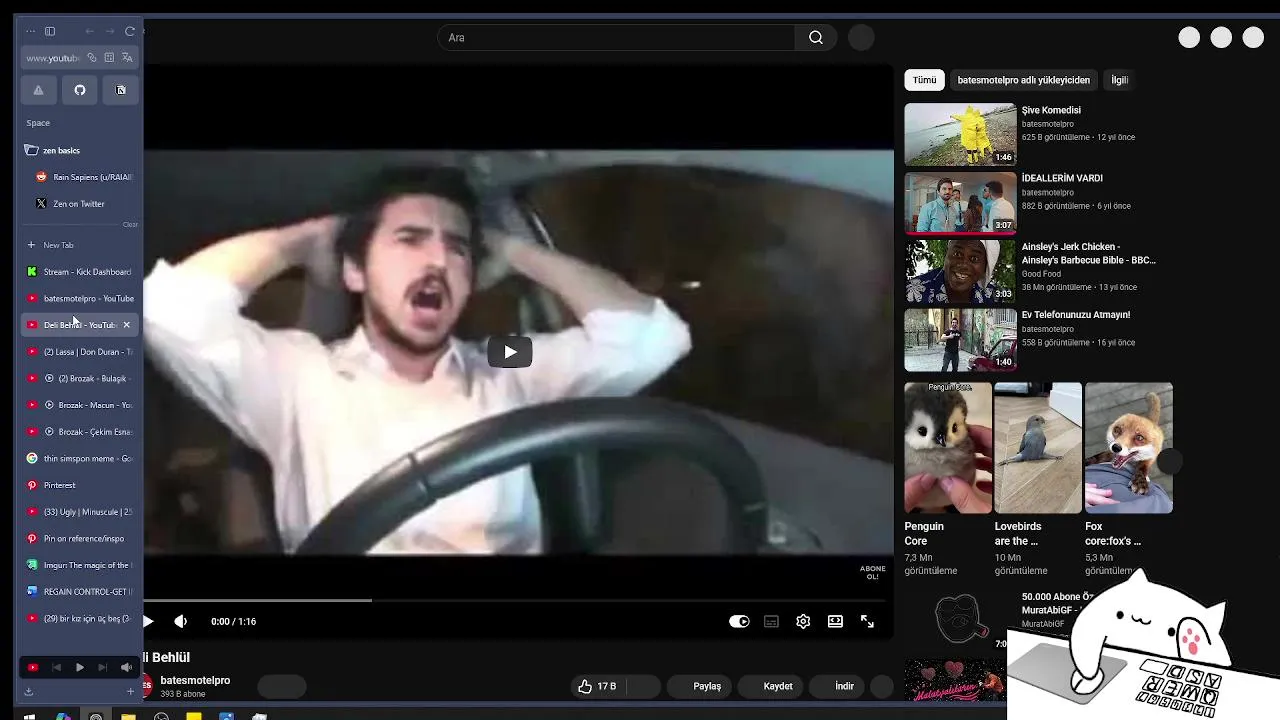Open the Notion pinned essential
The width and height of the screenshot is (1280, 720).
pos(121,90)
